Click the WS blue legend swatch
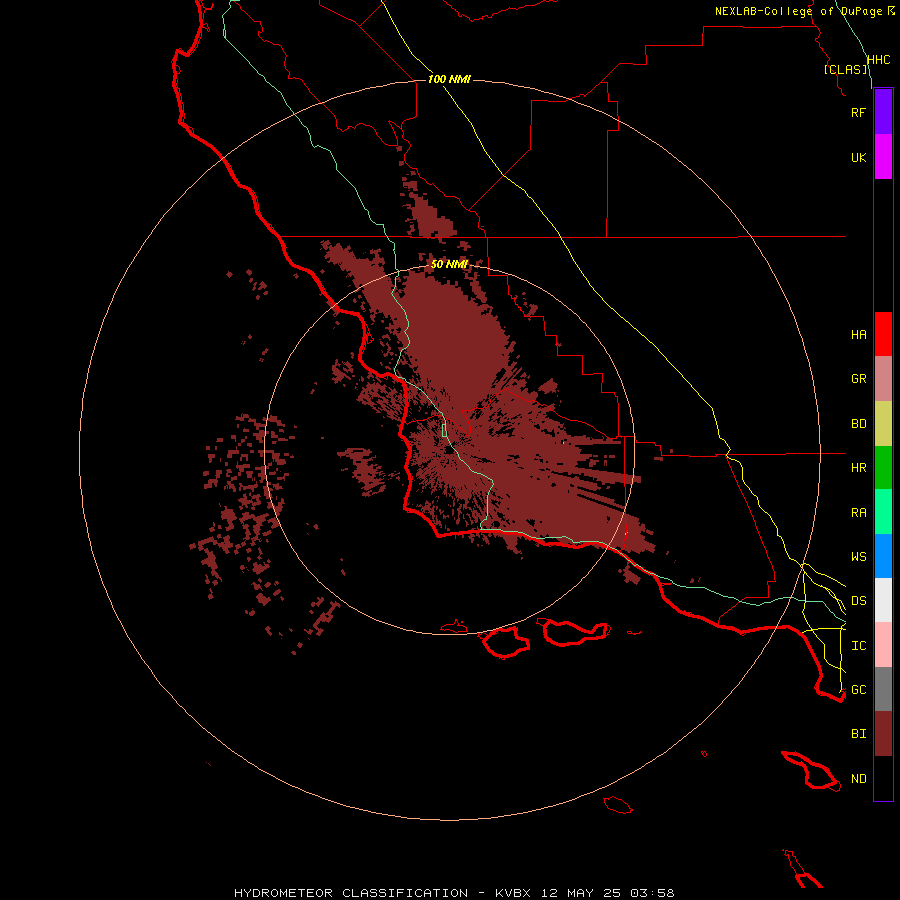 (x=883, y=556)
